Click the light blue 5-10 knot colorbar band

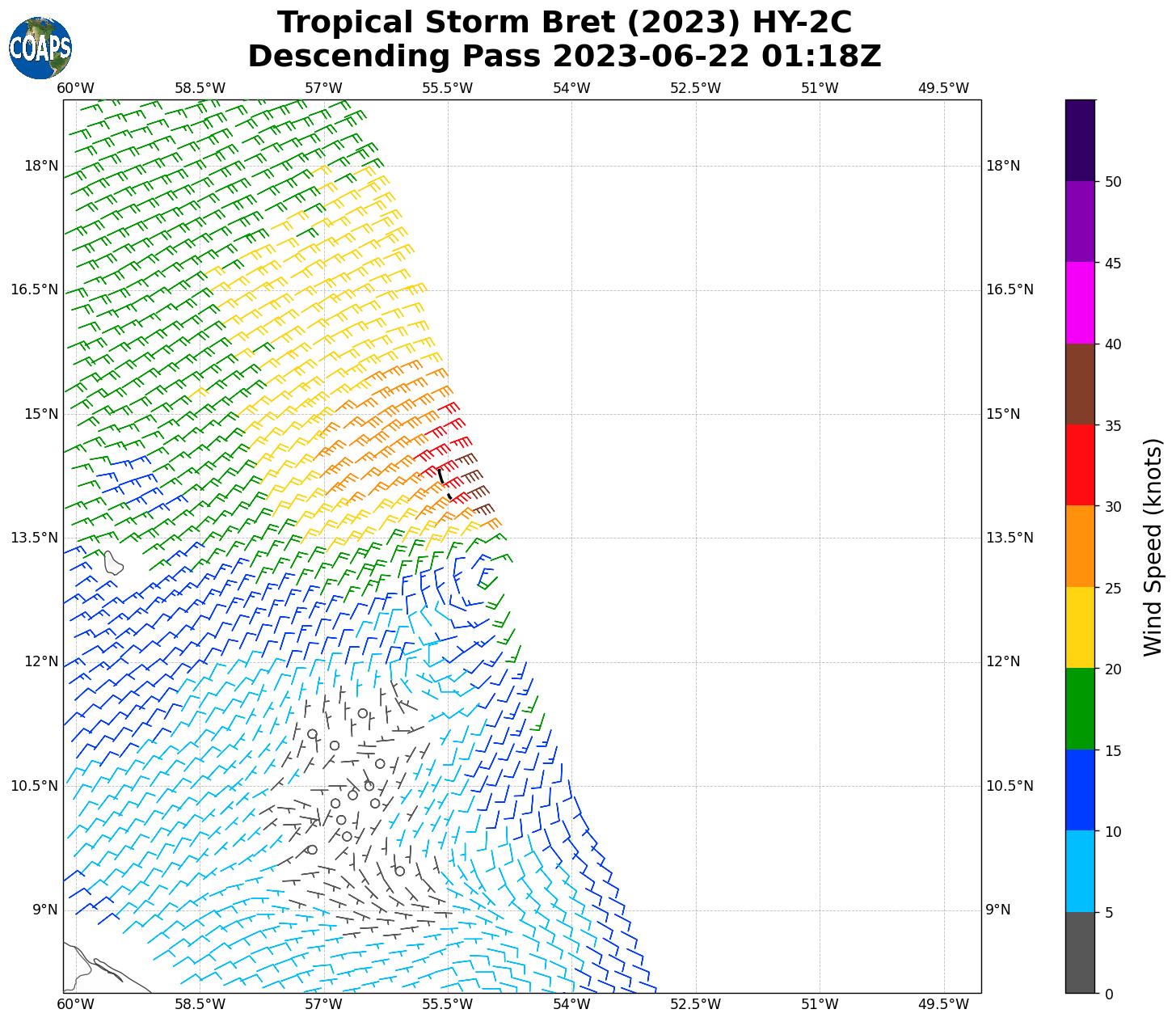click(1080, 872)
